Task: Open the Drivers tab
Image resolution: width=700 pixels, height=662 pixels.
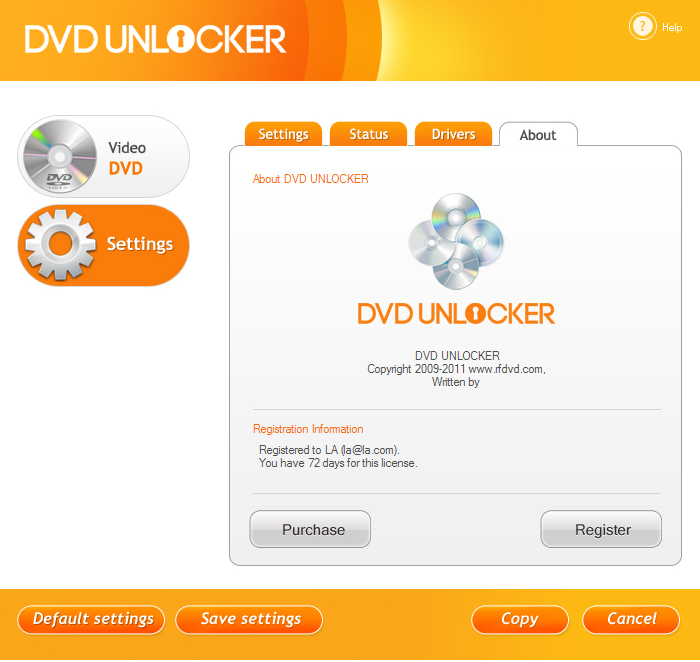Action: [453, 134]
